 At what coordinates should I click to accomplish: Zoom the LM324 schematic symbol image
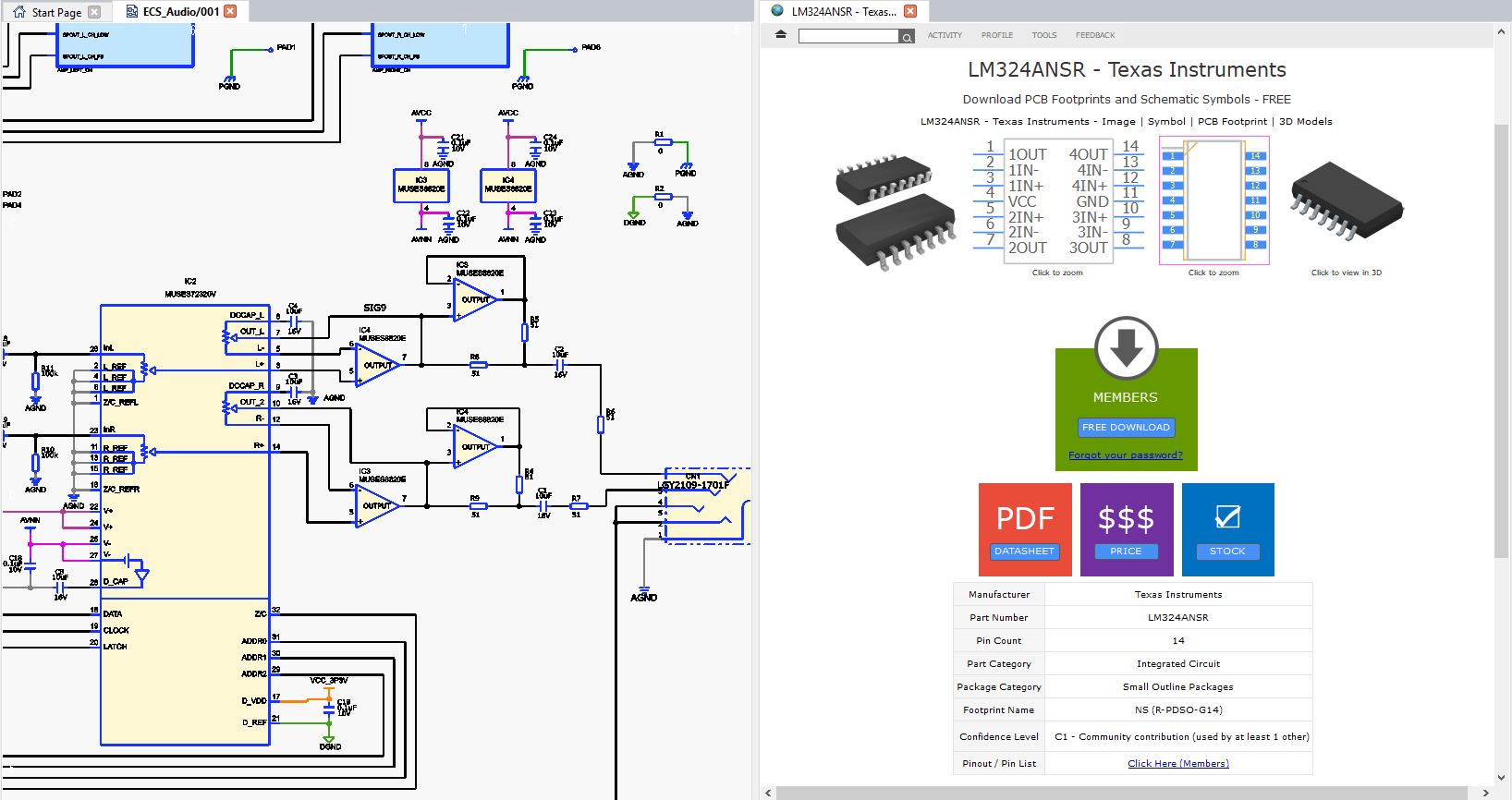(1058, 200)
